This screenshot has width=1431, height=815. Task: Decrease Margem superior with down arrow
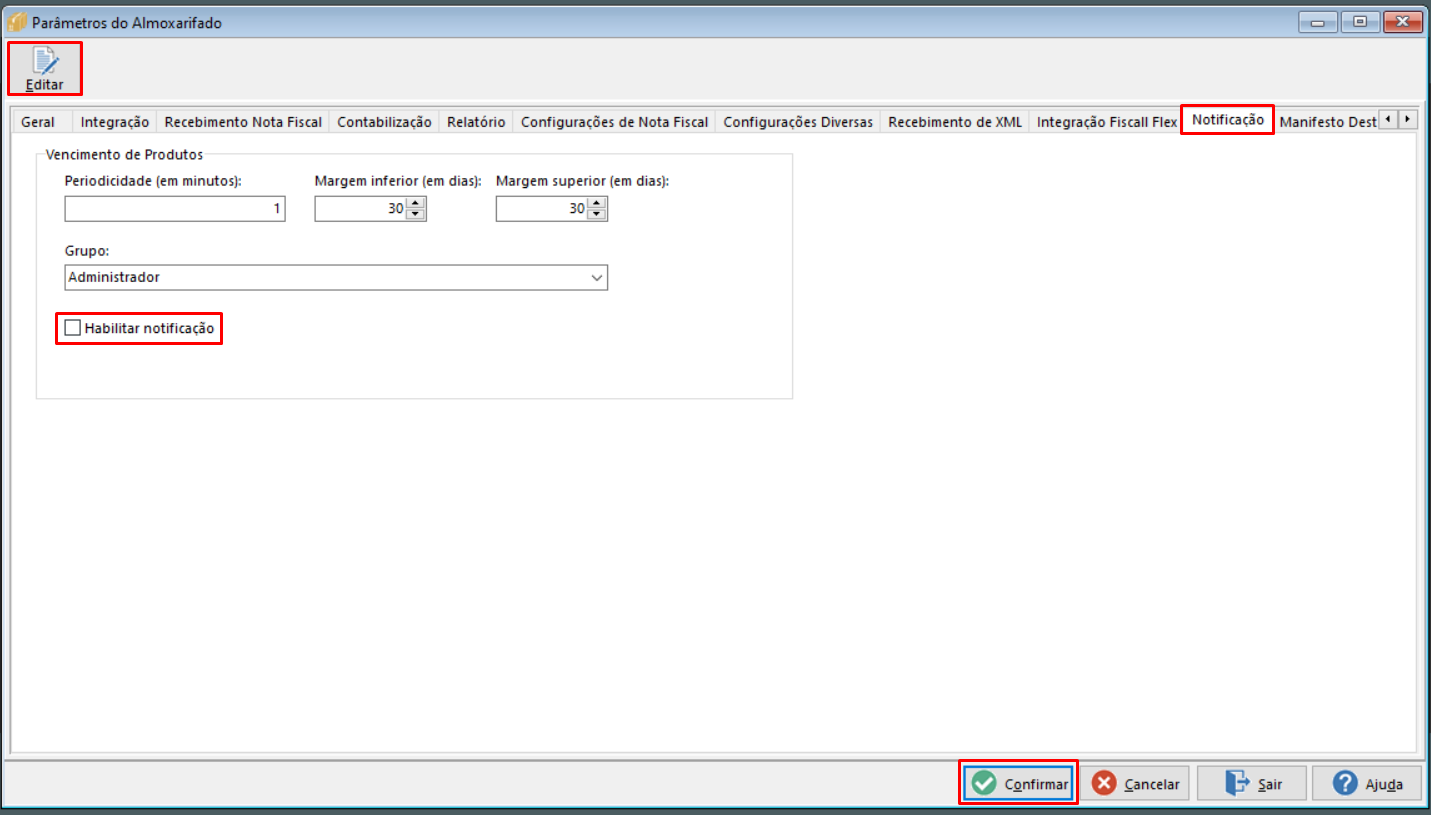[x=597, y=214]
